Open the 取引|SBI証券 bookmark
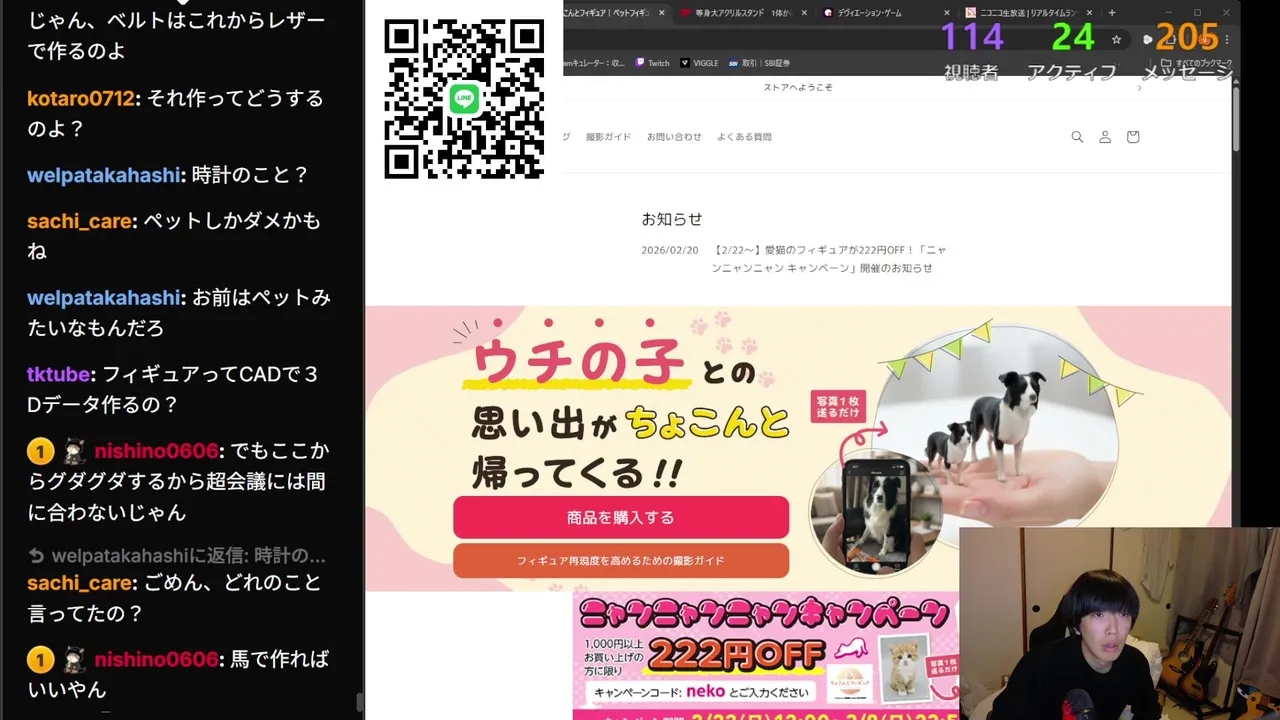 (760, 63)
